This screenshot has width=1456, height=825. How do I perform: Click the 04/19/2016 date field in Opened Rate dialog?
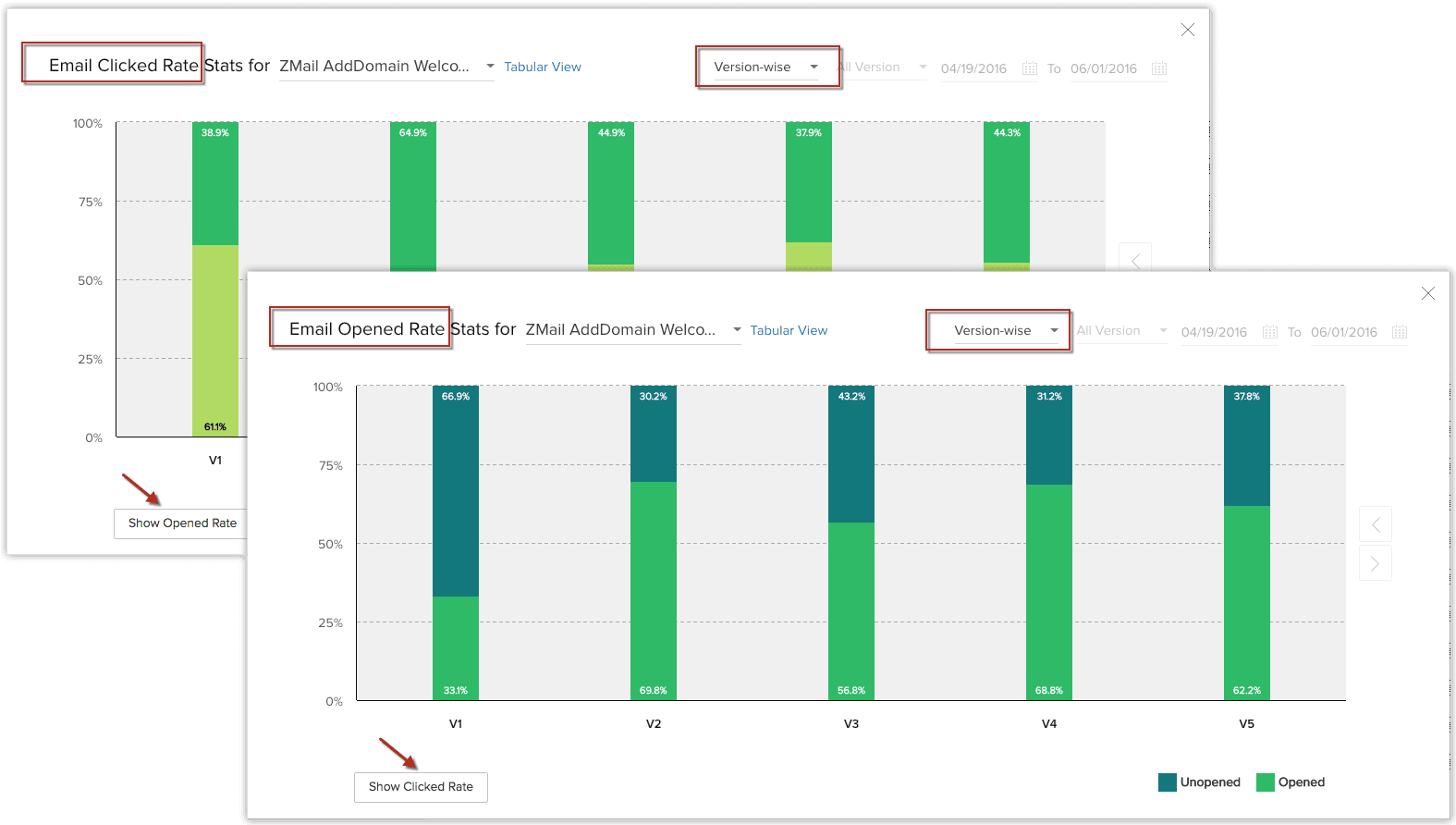[x=1214, y=332]
